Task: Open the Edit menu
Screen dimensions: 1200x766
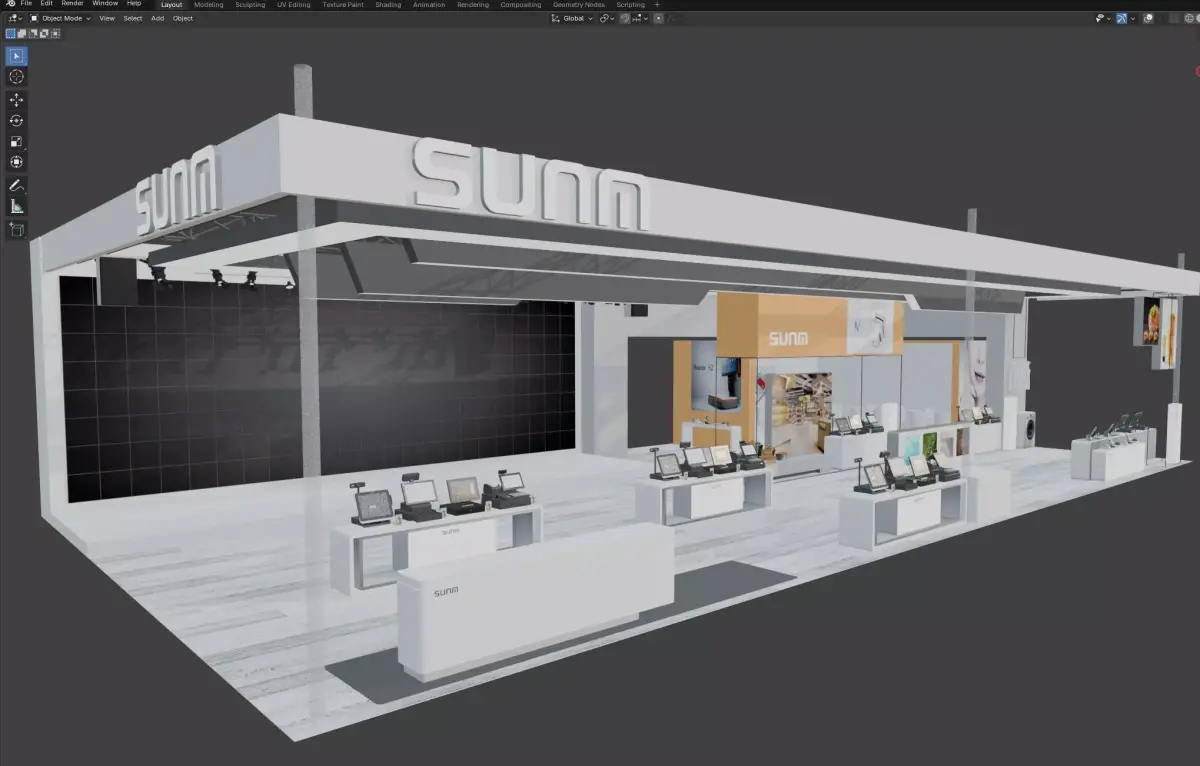Action: coord(46,4)
